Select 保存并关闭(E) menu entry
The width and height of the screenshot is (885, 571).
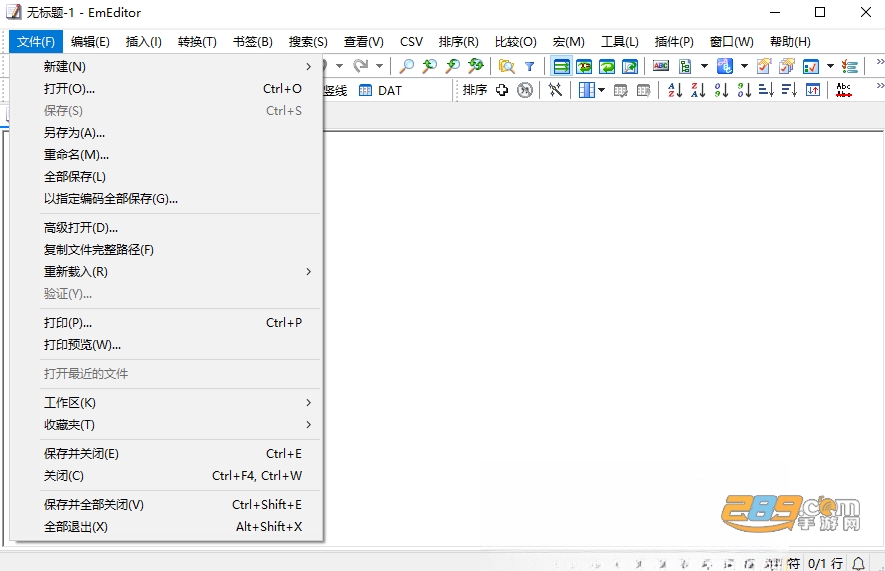click(167, 454)
